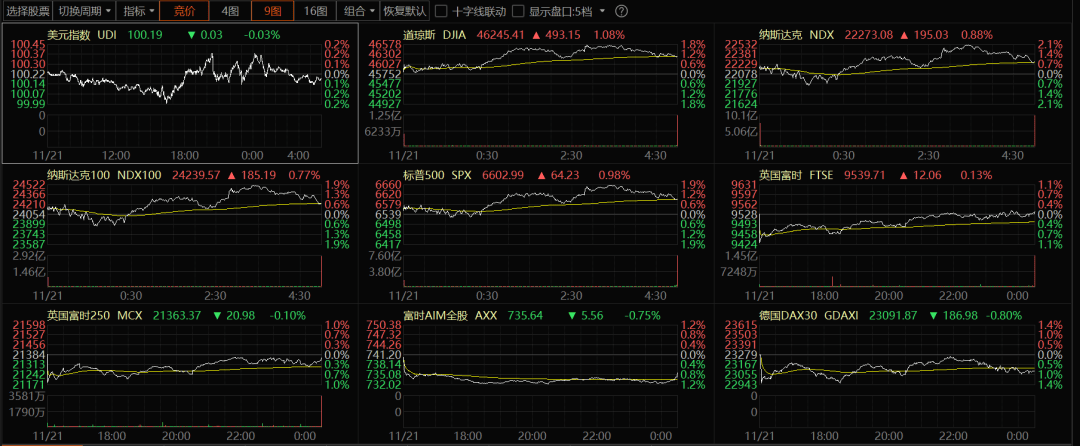
Task: Toggle the 竞价 button
Action: pos(184,11)
